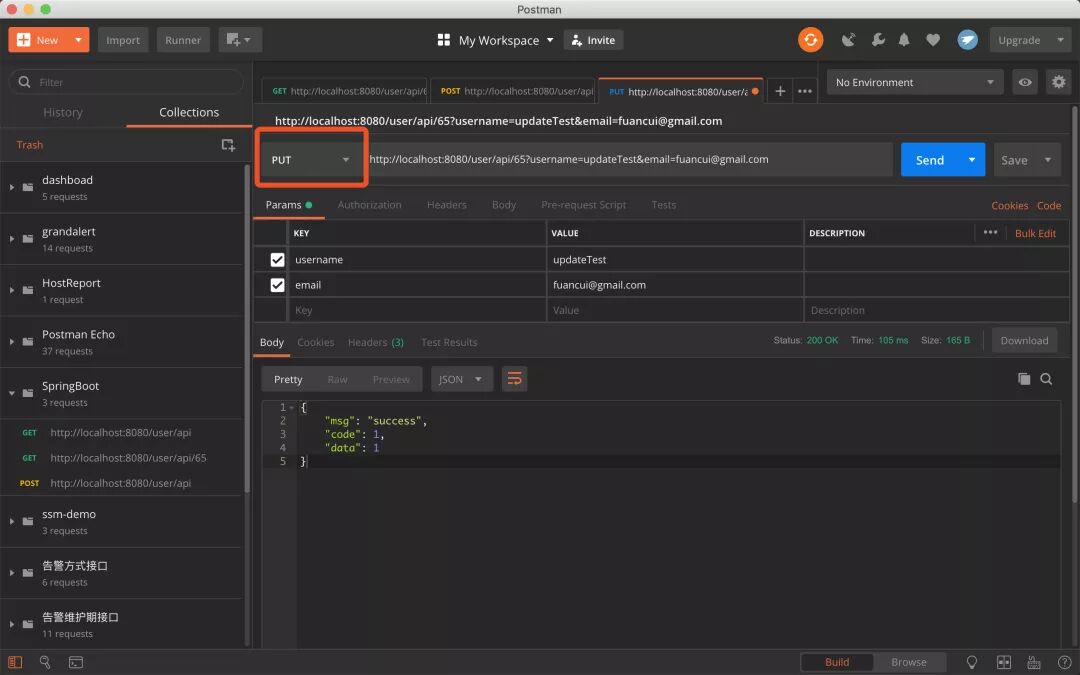1080x675 pixels.
Task: Open the PUT method dropdown
Action: tap(311, 160)
